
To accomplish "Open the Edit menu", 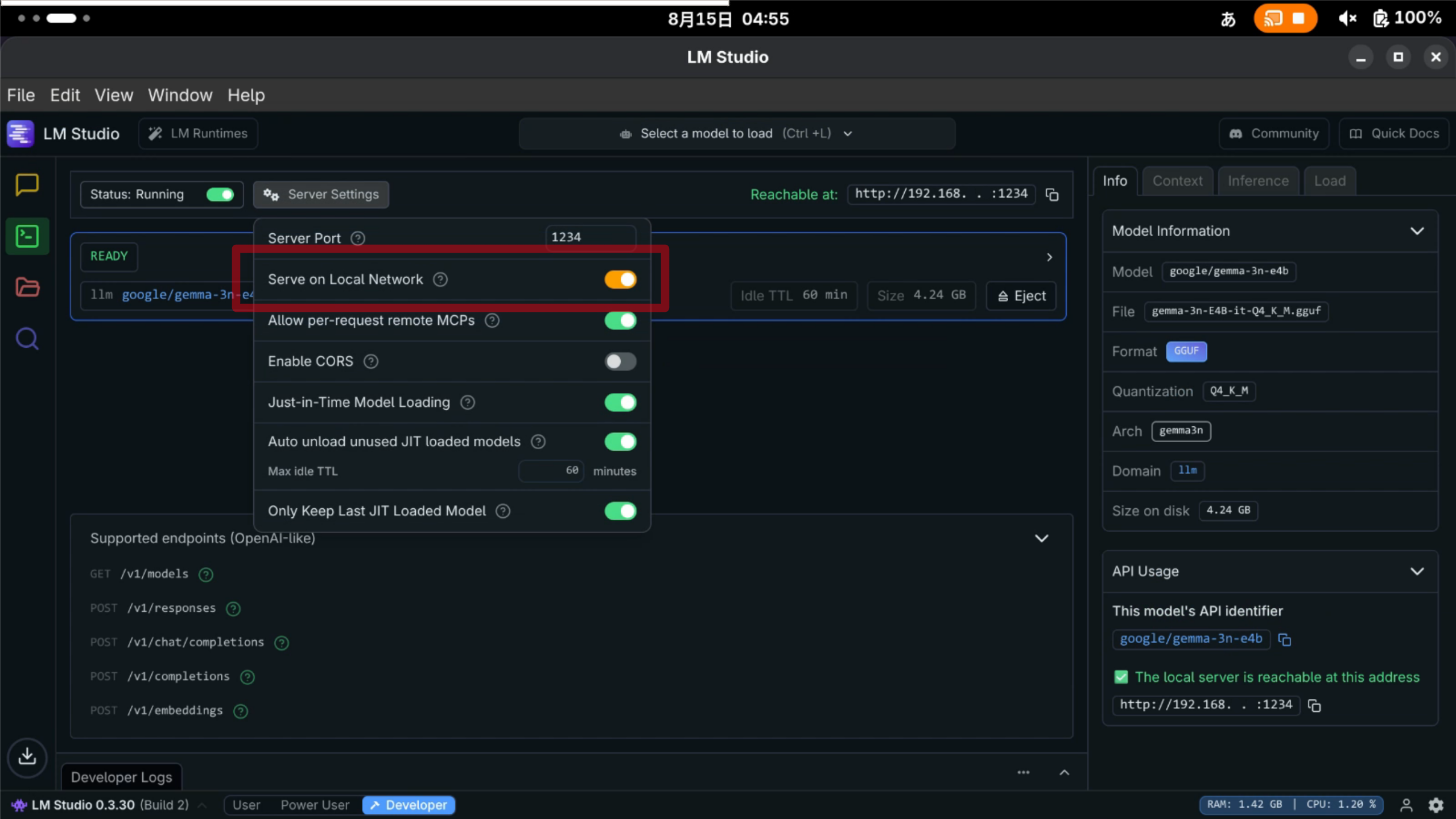I will 65,95.
